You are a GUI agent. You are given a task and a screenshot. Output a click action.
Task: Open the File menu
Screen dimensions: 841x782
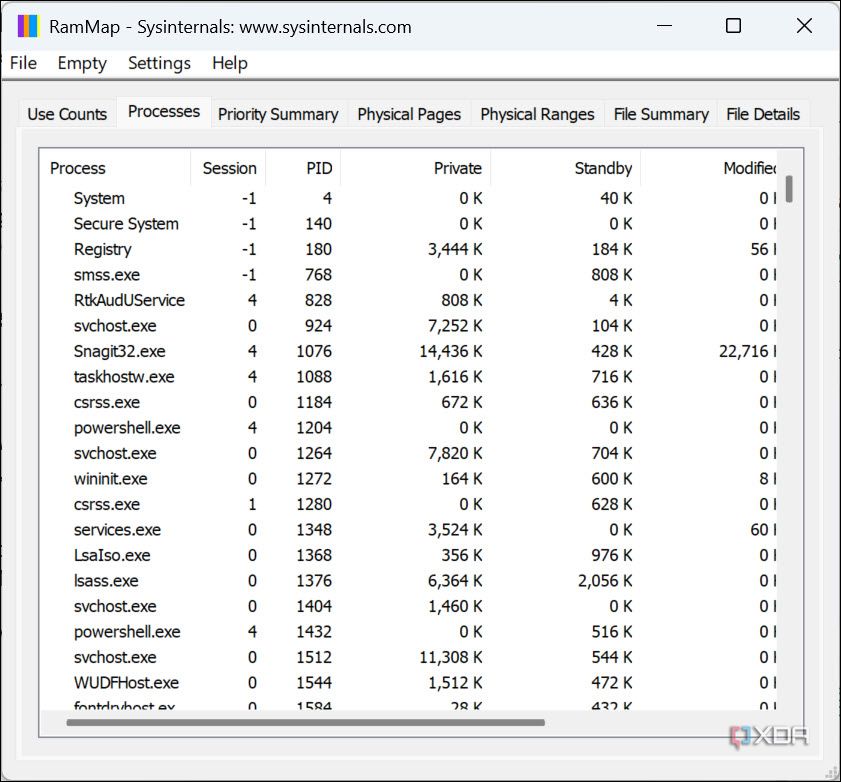click(x=22, y=63)
